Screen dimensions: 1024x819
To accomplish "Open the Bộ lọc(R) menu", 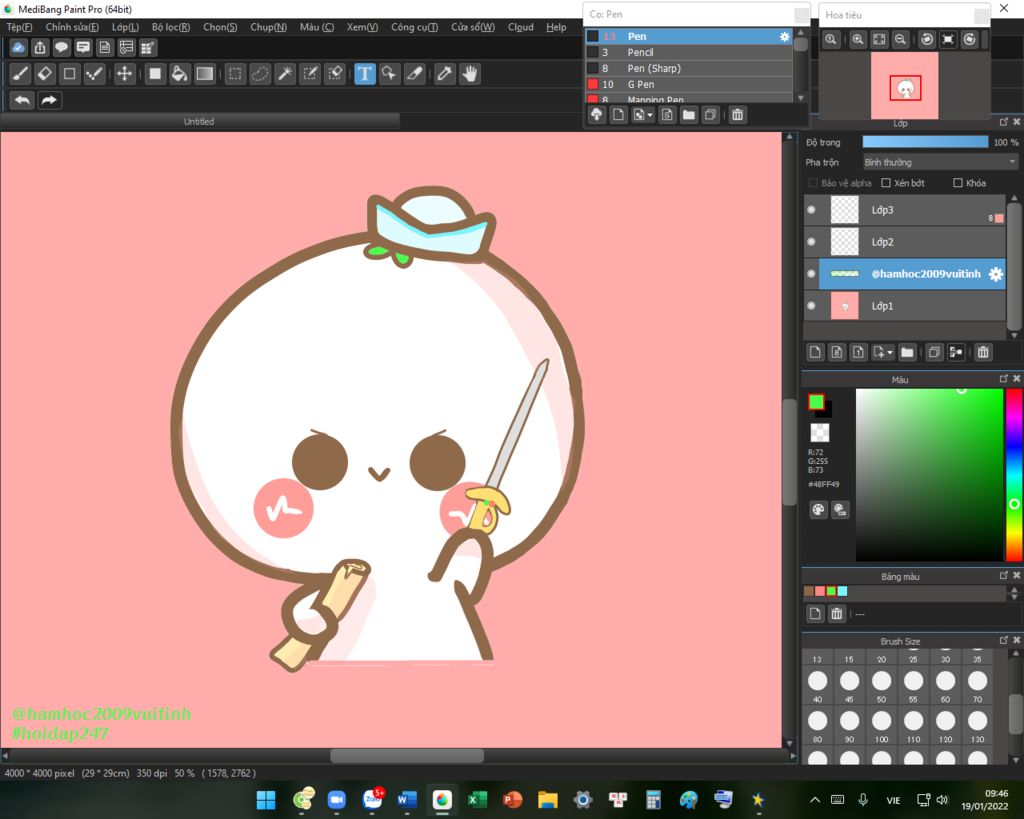I will (170, 27).
